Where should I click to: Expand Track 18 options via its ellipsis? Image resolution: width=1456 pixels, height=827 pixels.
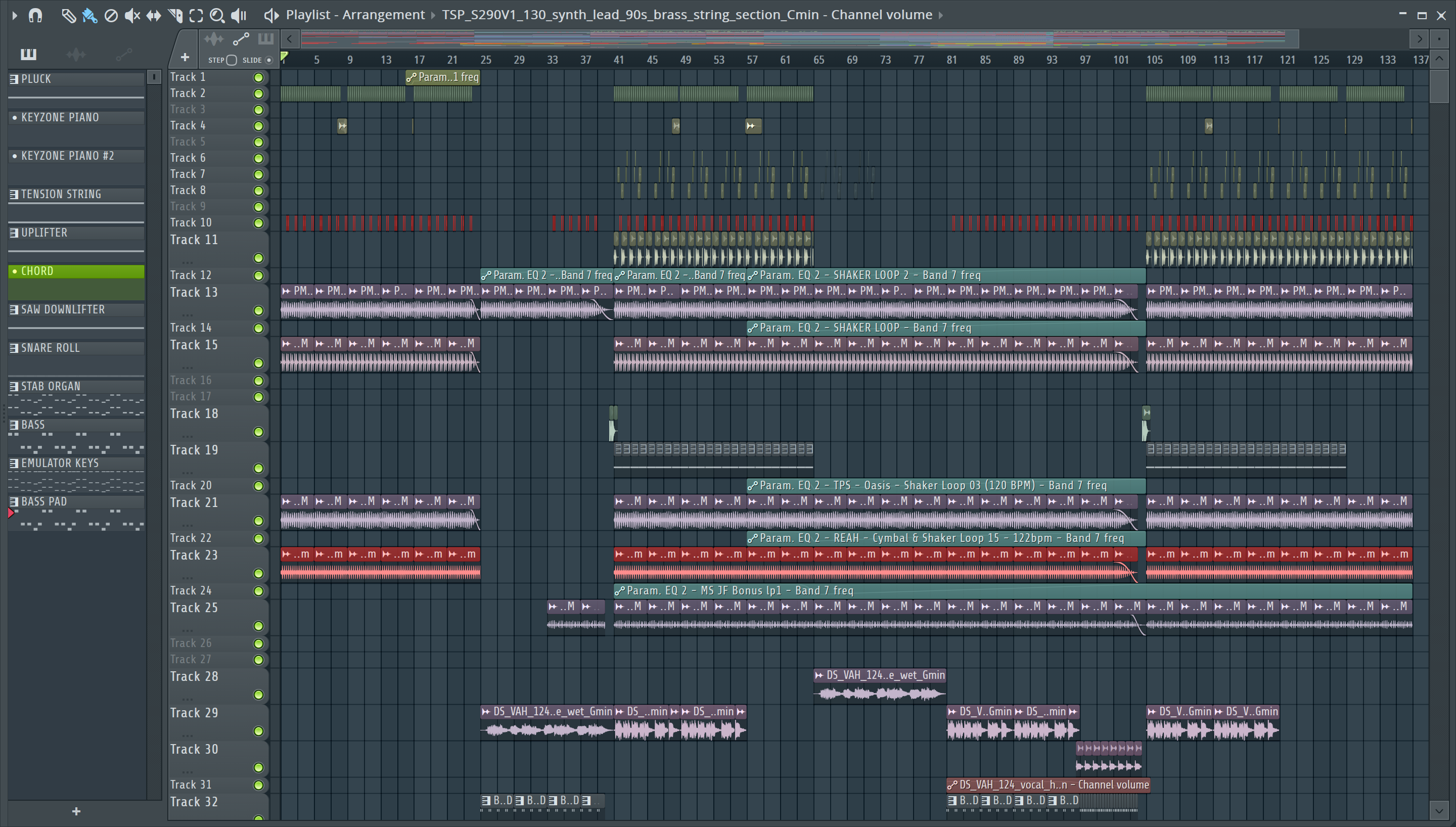click(188, 436)
